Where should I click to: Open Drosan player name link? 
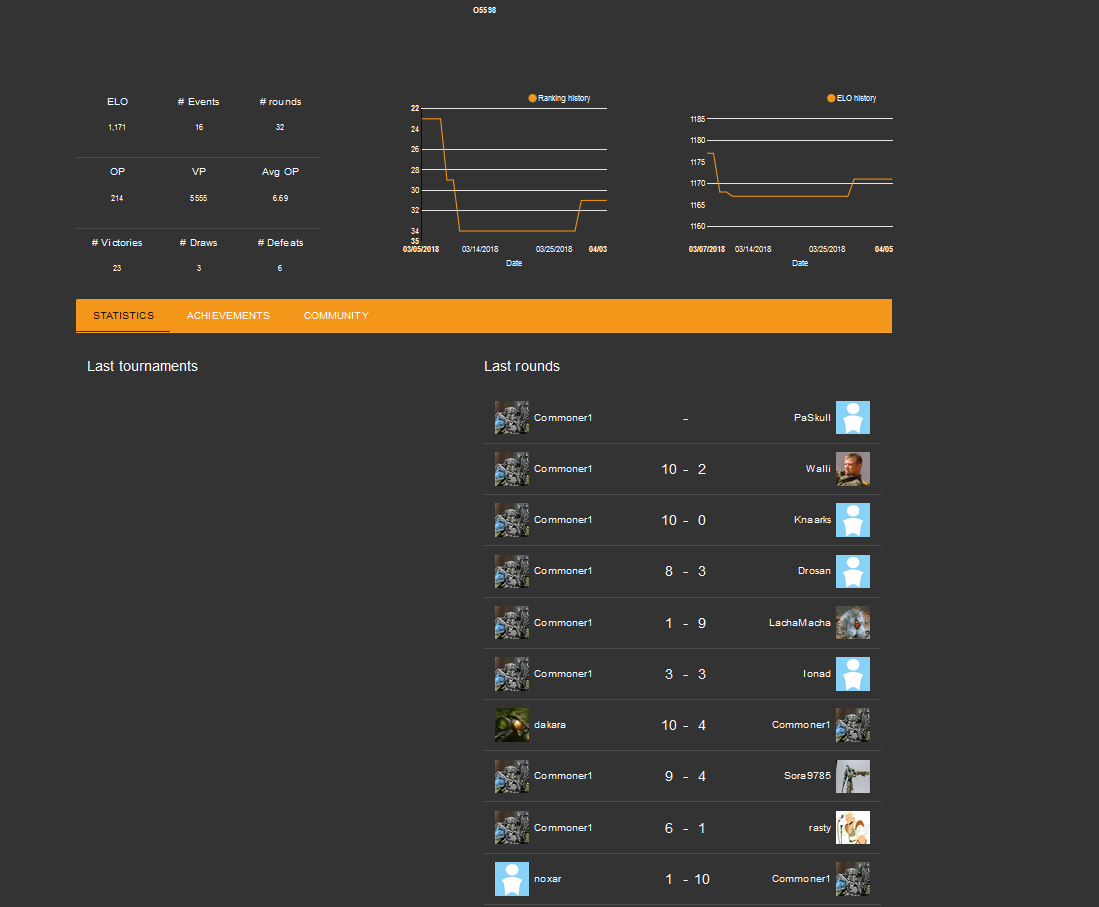814,571
